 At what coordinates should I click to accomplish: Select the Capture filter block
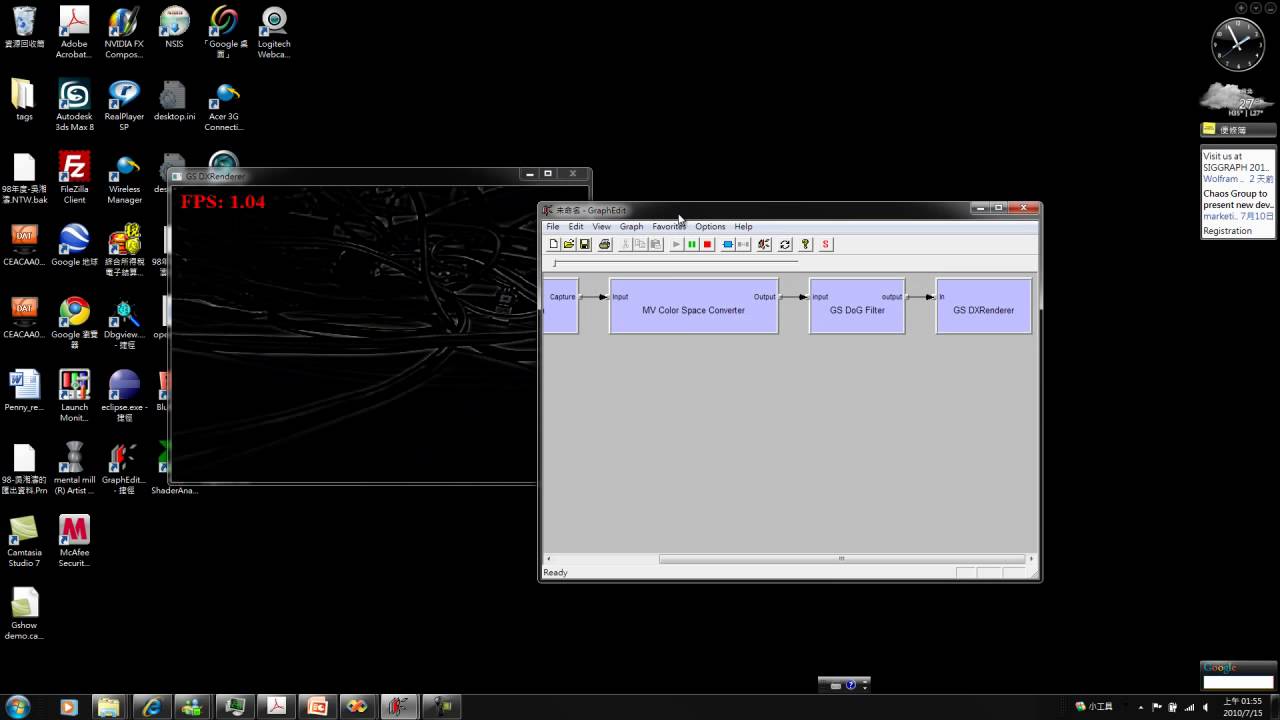[x=561, y=306]
